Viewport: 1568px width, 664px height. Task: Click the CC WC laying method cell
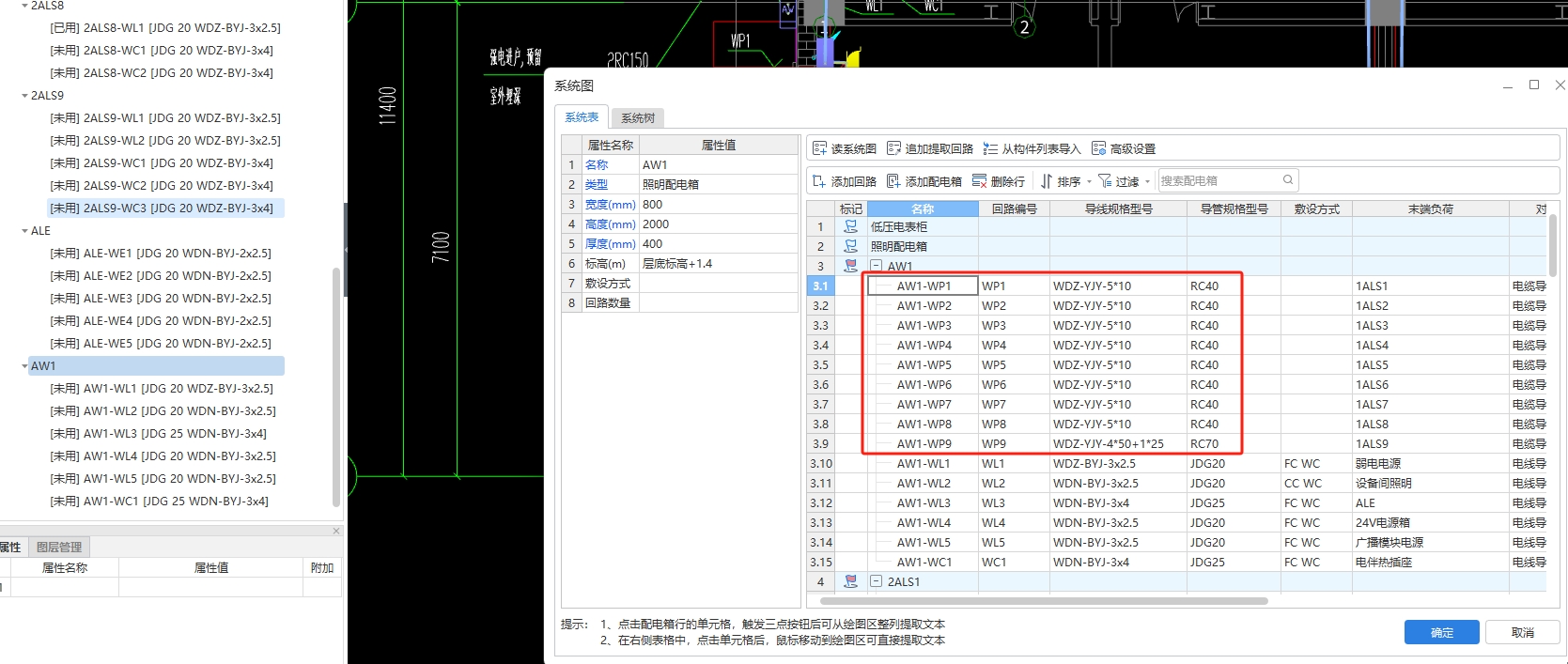[x=1316, y=483]
